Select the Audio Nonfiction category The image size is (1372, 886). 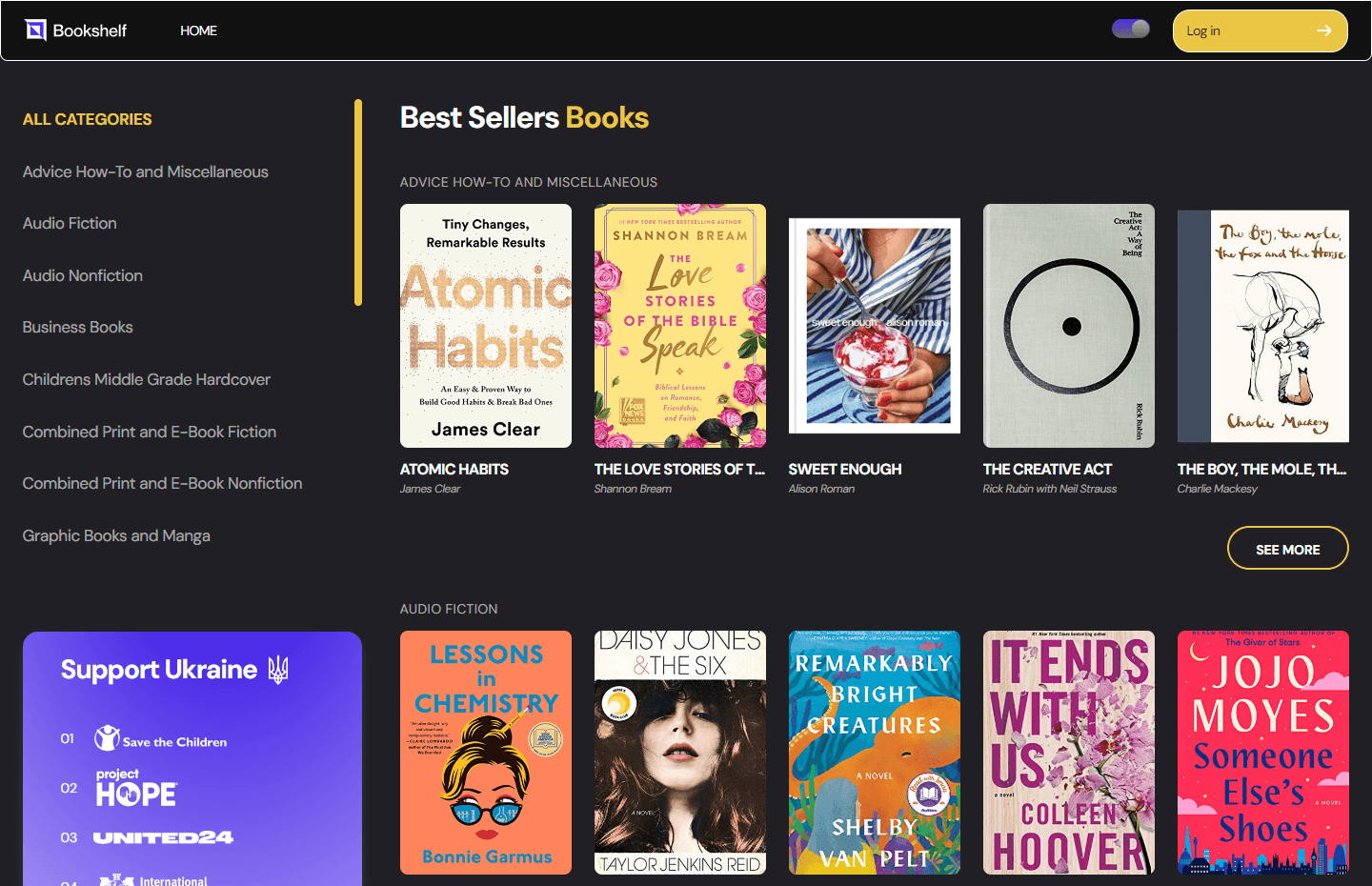click(x=83, y=275)
